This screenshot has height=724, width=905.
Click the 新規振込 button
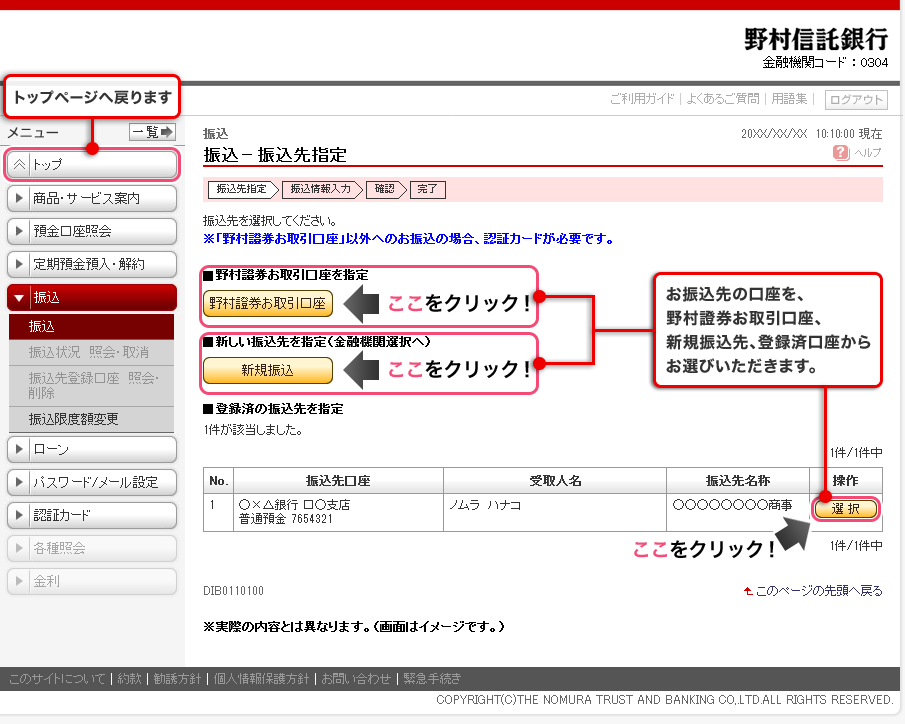(268, 370)
